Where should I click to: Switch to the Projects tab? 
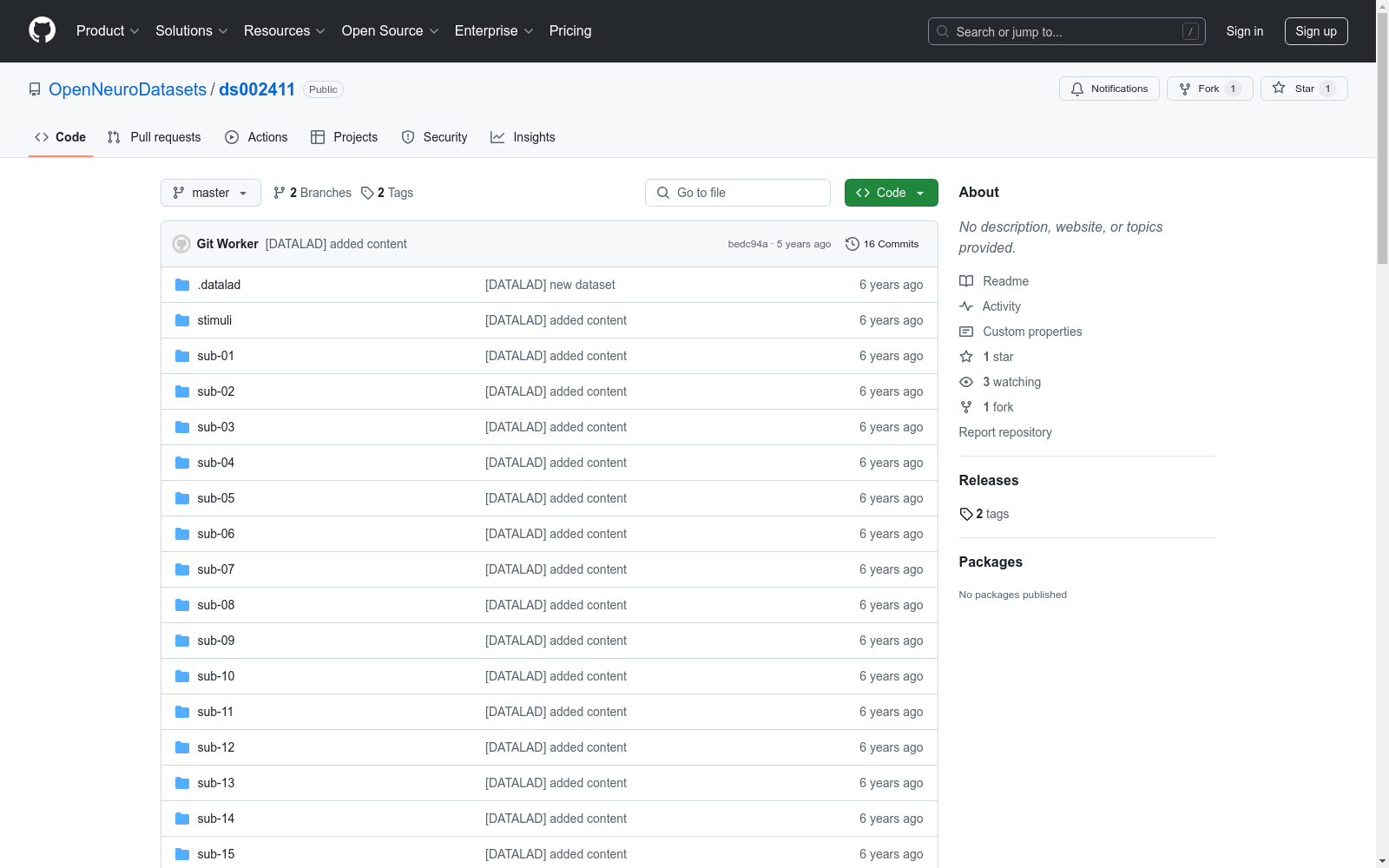pos(345,137)
